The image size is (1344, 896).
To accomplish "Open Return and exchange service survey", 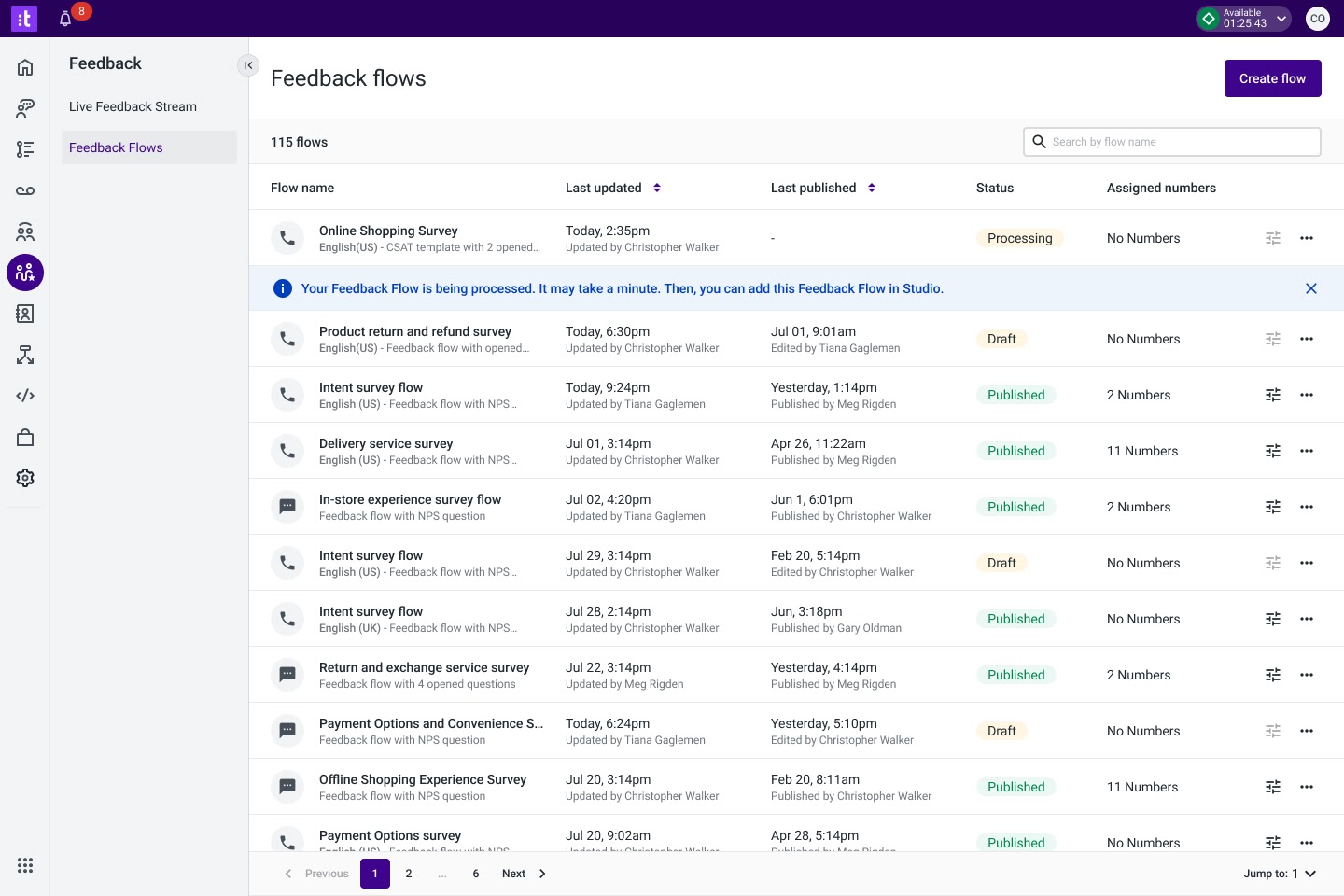I will [x=424, y=667].
